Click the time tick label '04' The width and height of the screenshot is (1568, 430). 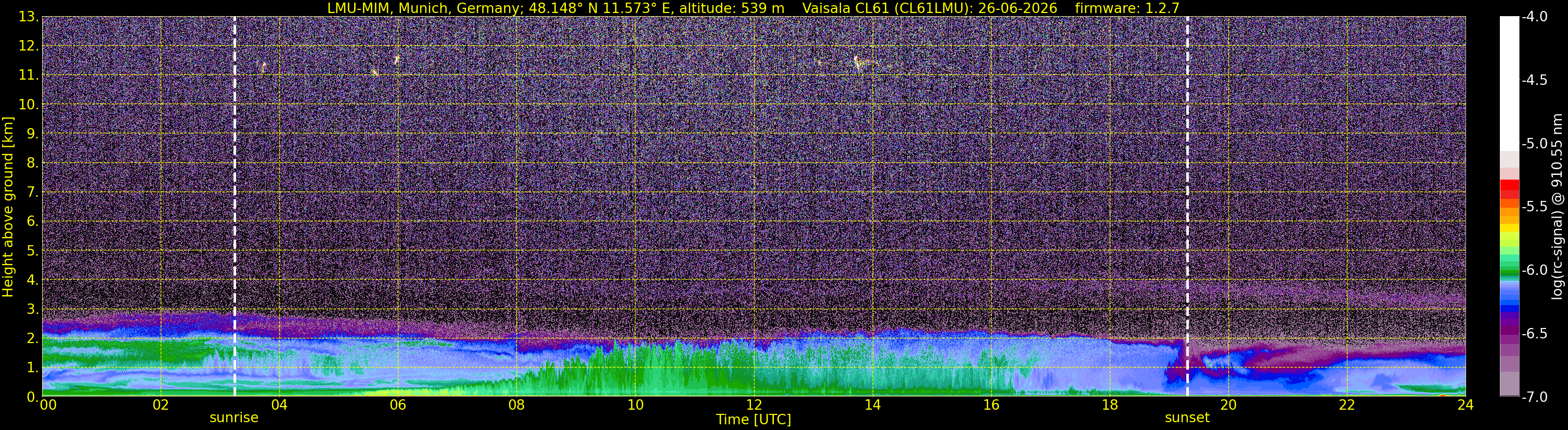[x=279, y=405]
